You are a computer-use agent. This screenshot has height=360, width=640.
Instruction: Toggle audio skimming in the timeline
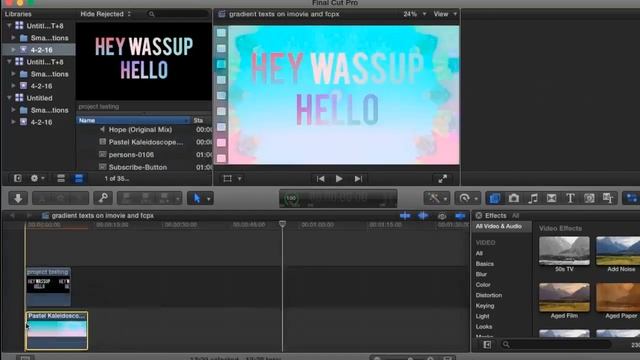(x=423, y=216)
